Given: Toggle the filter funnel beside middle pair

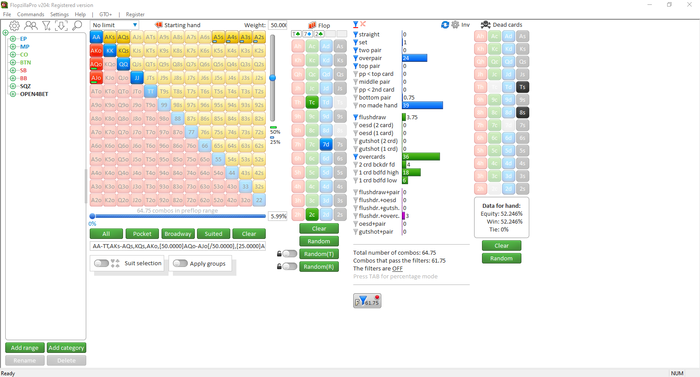Looking at the screenshot, I should [x=355, y=82].
